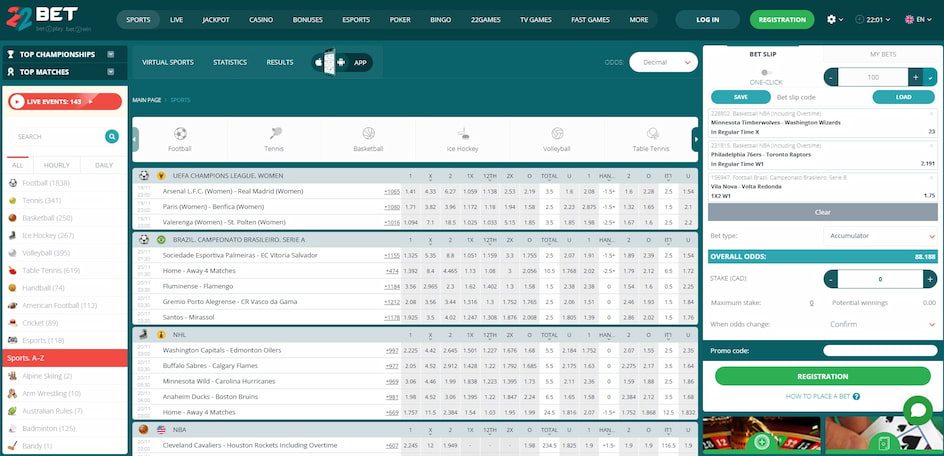Screen dimensions: 944x456
Task: Click the USA flag icon in NBA header
Action: click(161, 429)
